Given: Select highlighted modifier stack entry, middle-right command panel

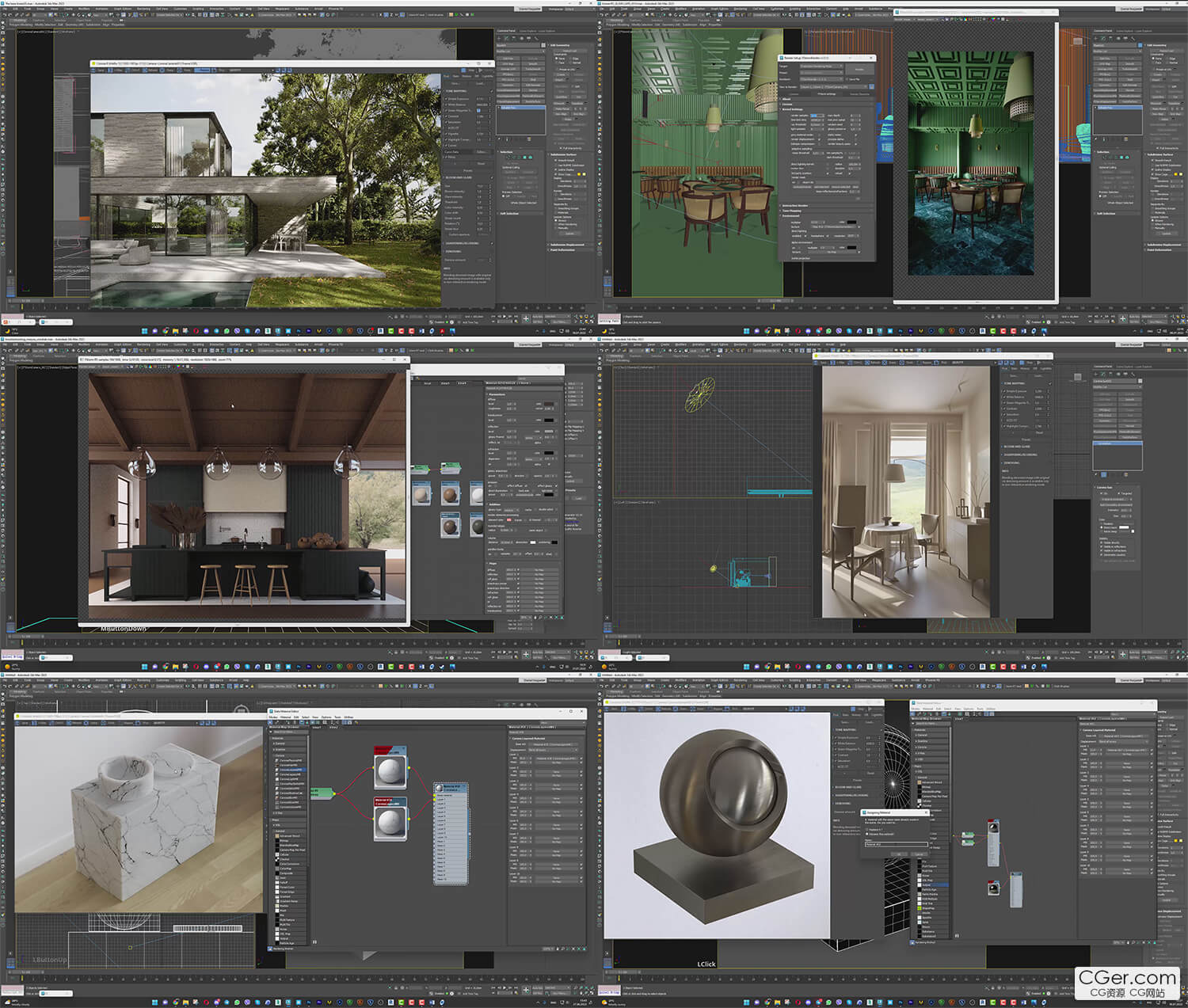Looking at the screenshot, I should (1118, 443).
